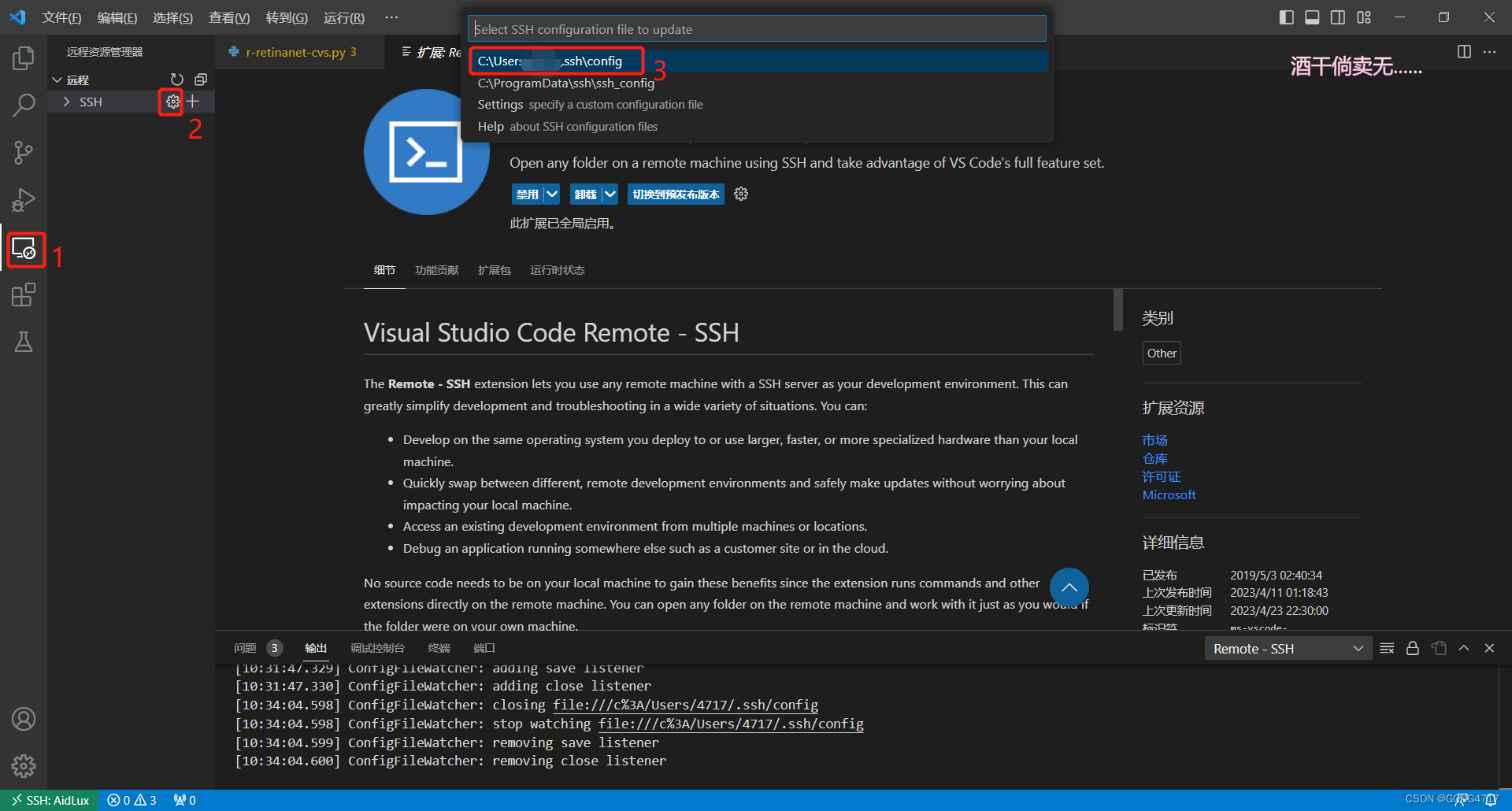The width and height of the screenshot is (1512, 811).
Task: Refresh the remote explorer list
Action: (177, 80)
